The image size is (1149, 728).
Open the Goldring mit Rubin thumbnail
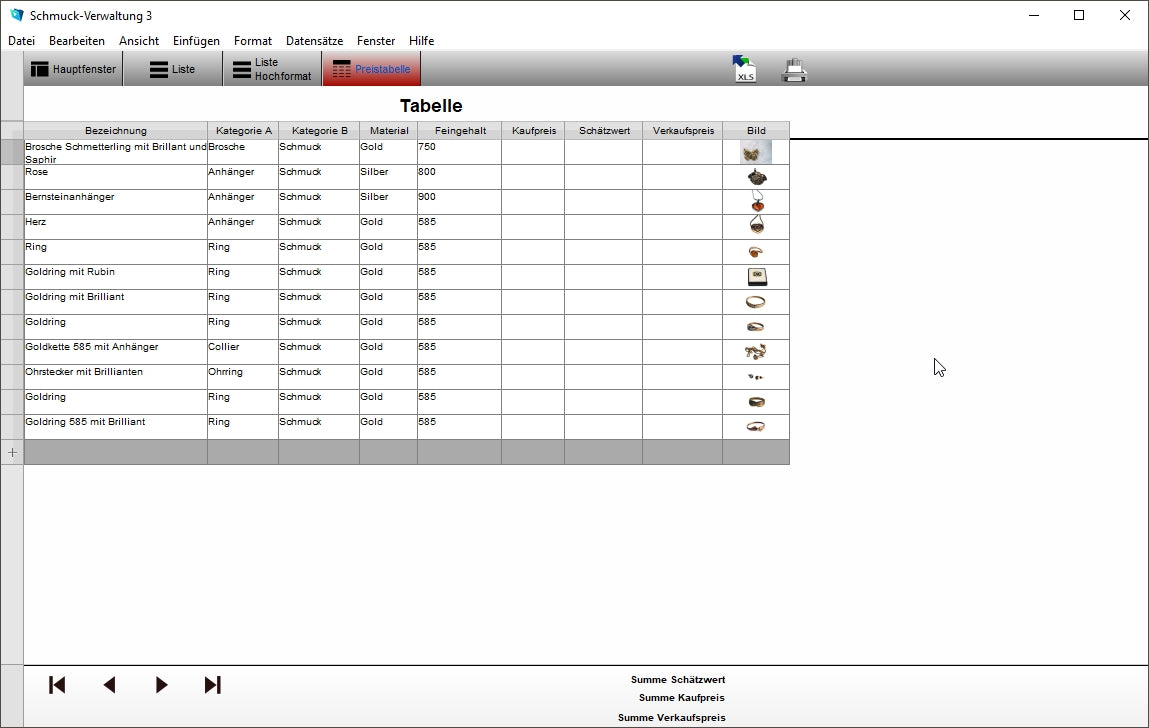pyautogui.click(x=756, y=277)
